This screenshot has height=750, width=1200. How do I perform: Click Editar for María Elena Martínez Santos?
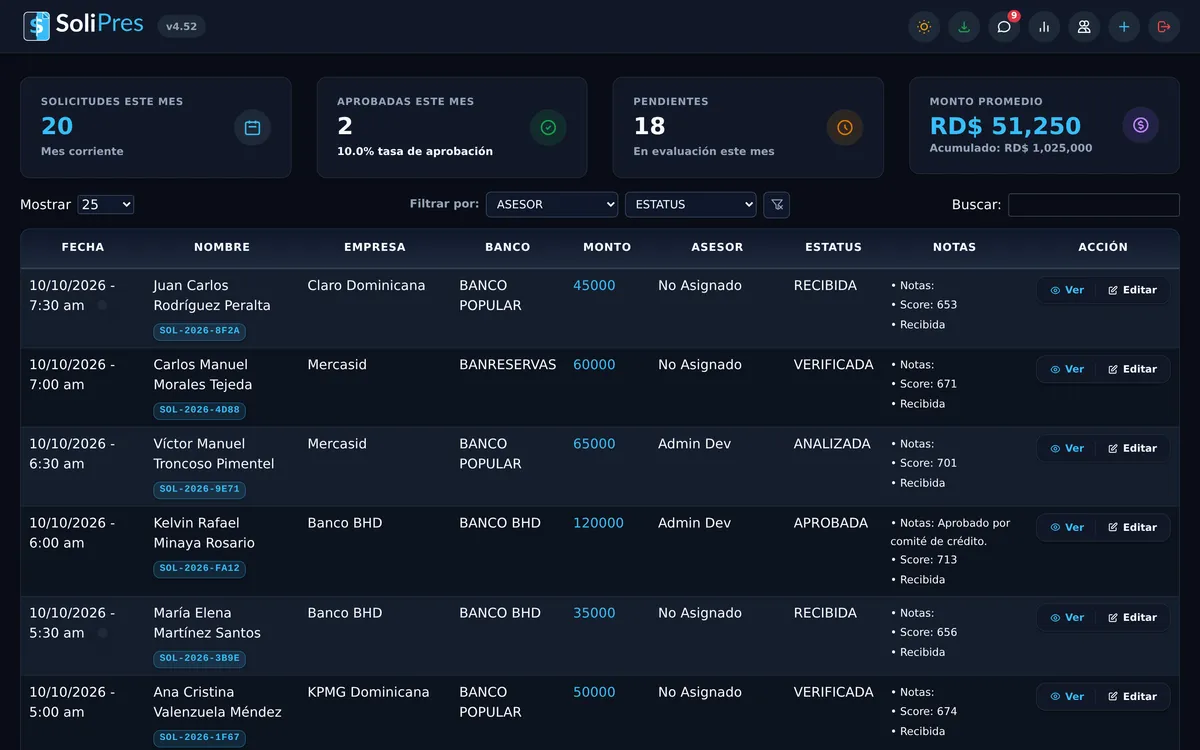tap(1132, 618)
